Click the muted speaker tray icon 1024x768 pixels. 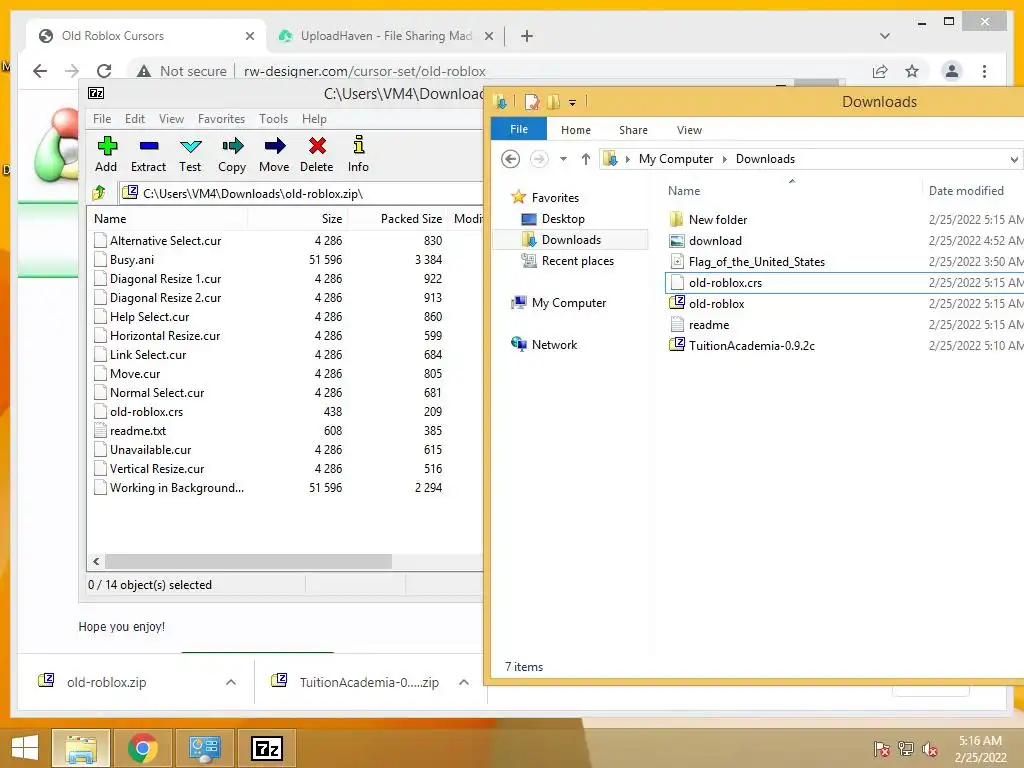click(930, 749)
